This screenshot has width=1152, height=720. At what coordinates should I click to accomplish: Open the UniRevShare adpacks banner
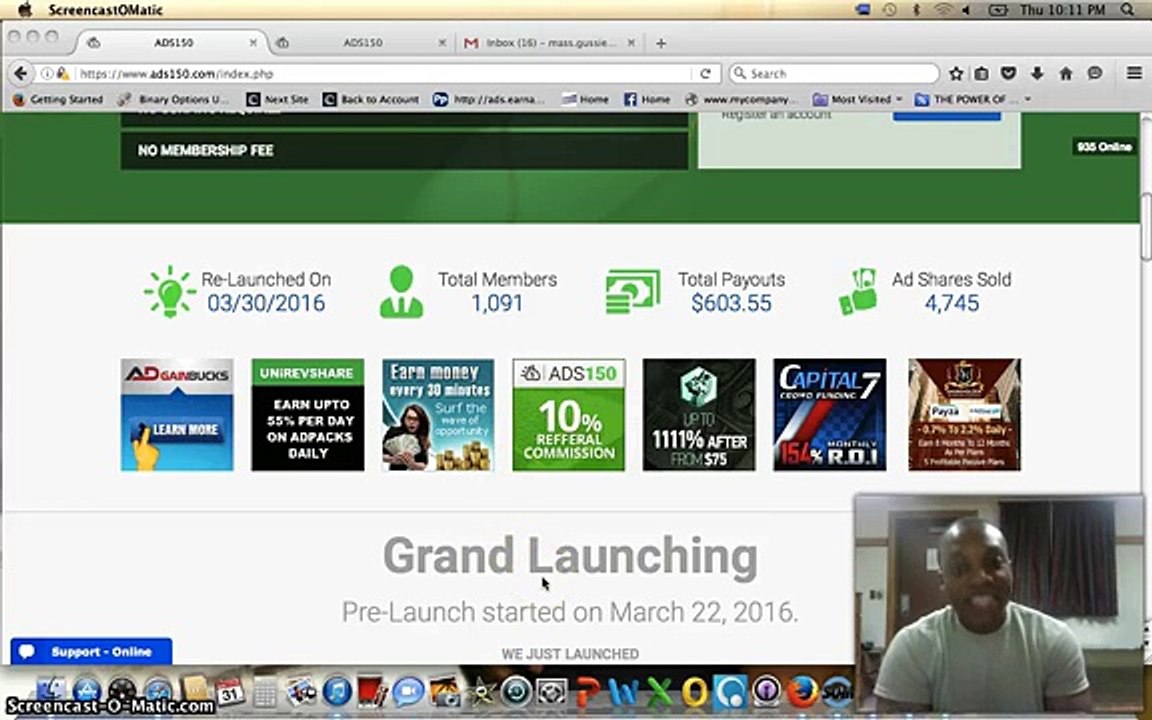[x=308, y=415]
